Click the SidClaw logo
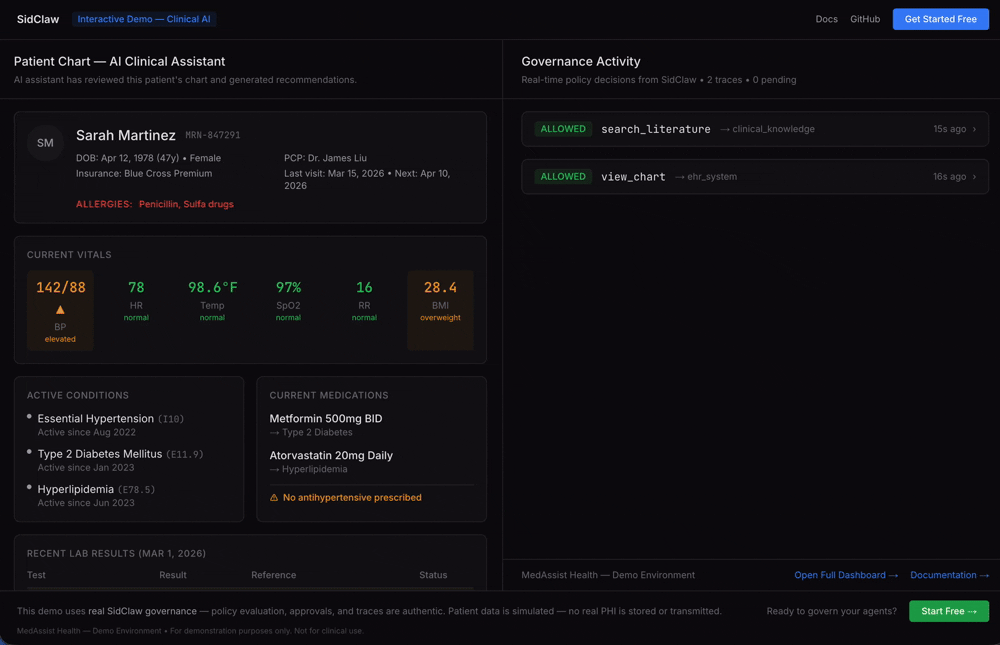 click(38, 19)
